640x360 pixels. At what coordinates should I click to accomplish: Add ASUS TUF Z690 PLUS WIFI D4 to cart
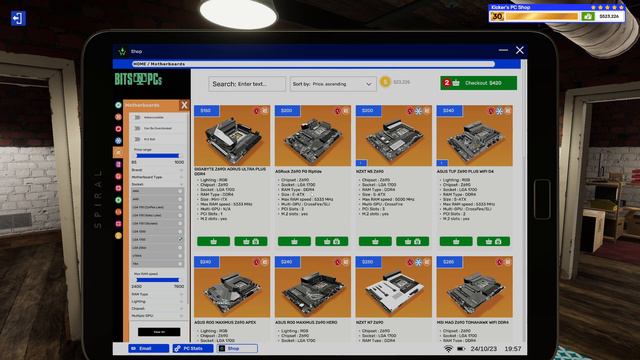pyautogui.click(x=456, y=242)
